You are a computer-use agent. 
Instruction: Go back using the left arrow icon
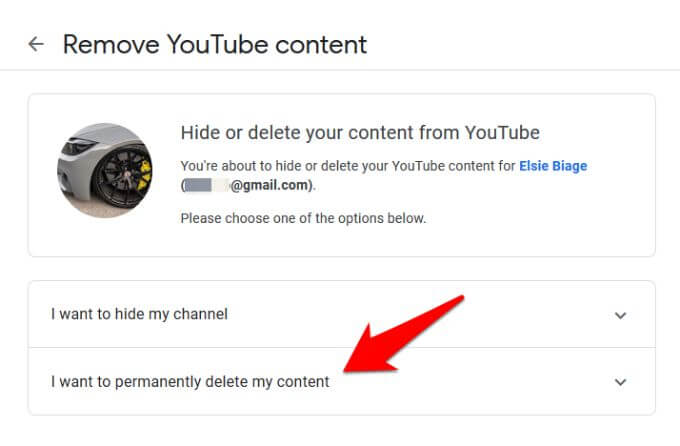click(36, 44)
